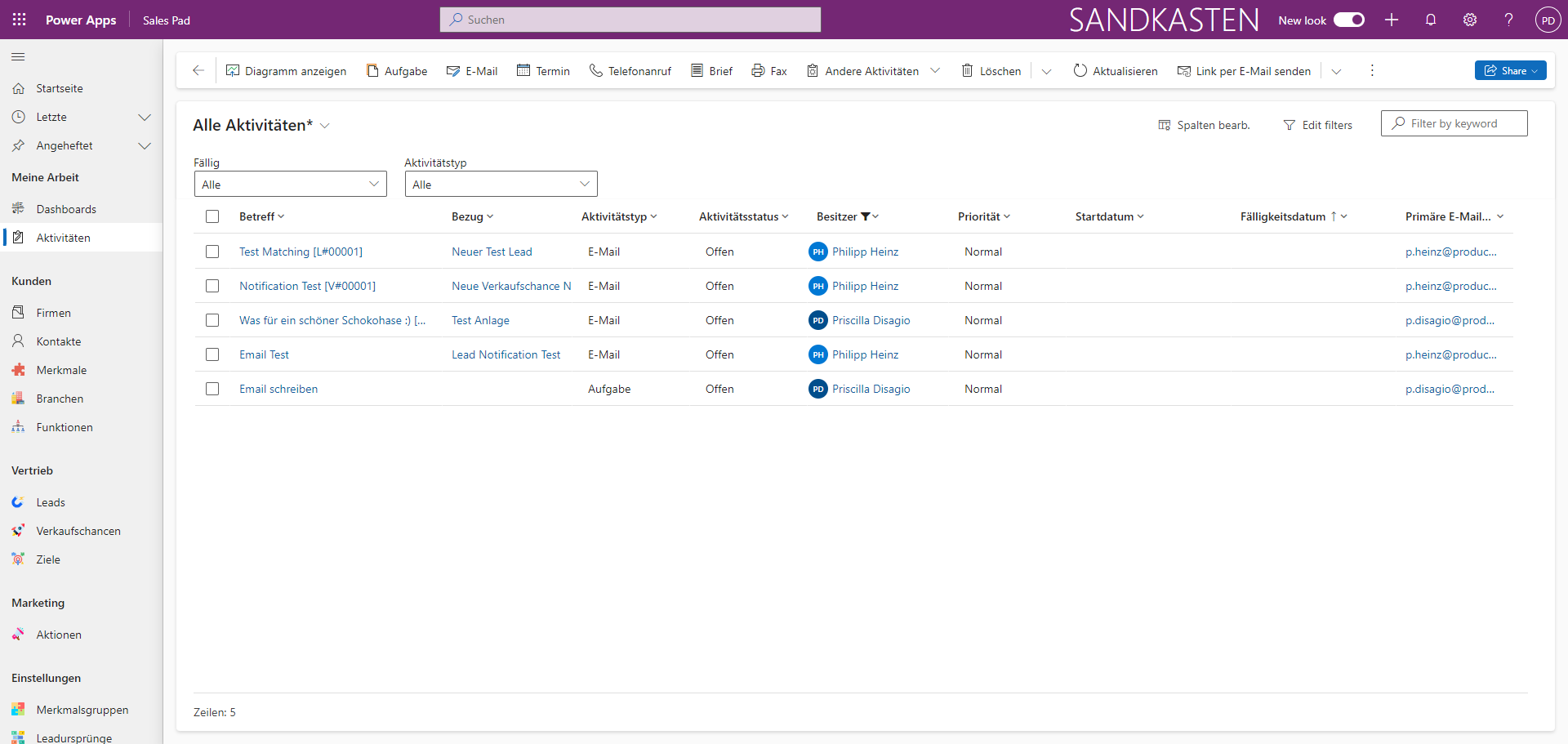Open notifications bell icon
The width and height of the screenshot is (1568, 744).
tap(1431, 20)
